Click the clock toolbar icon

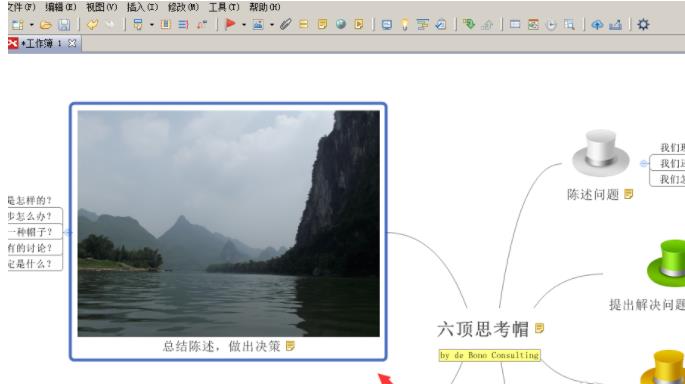pyautogui.click(x=551, y=25)
